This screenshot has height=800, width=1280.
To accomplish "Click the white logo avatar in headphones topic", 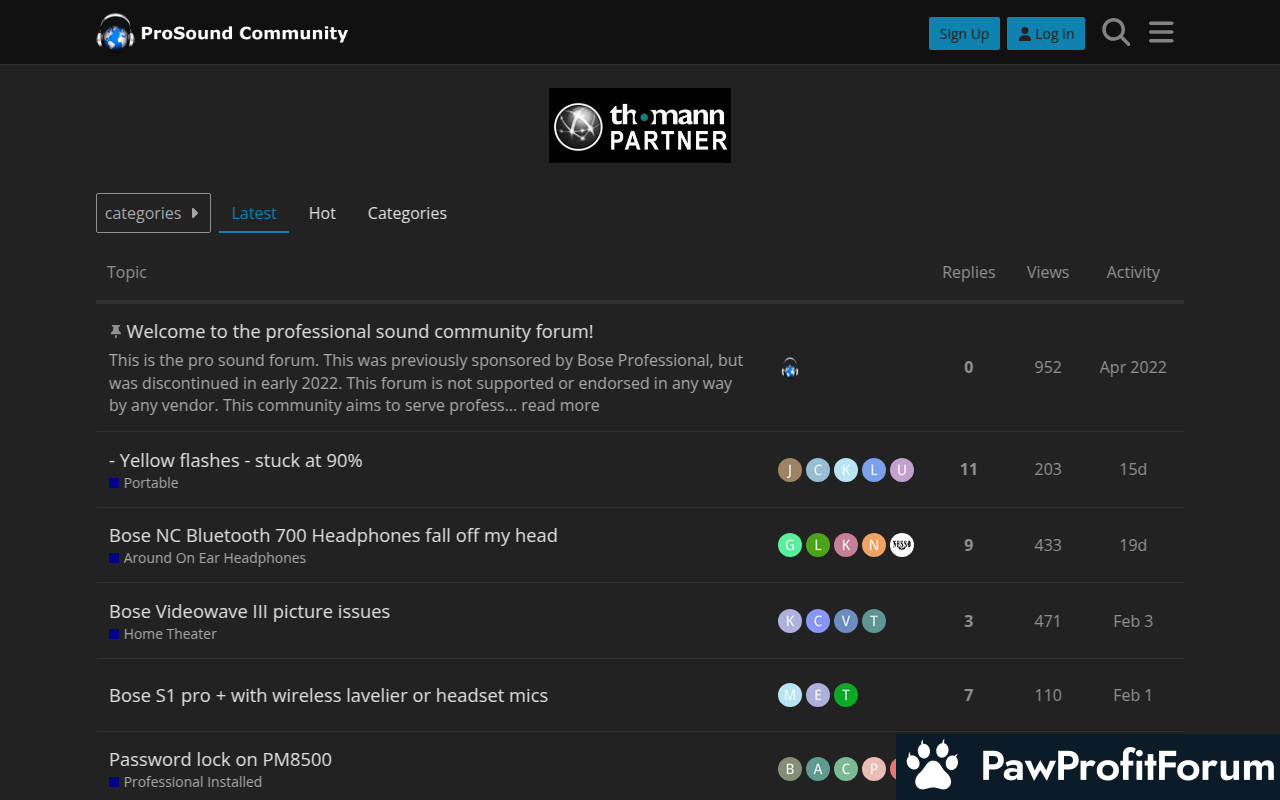I will coord(902,545).
